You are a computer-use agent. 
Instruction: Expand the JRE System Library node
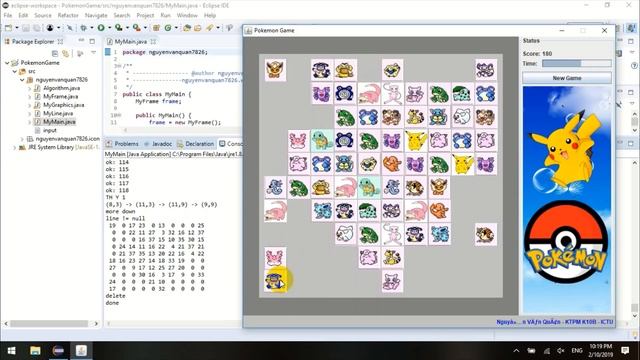(15, 147)
